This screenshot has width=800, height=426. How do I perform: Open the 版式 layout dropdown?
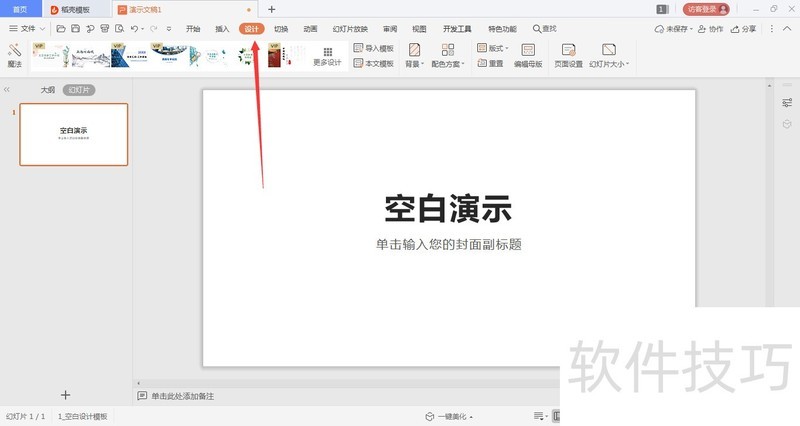click(x=493, y=48)
